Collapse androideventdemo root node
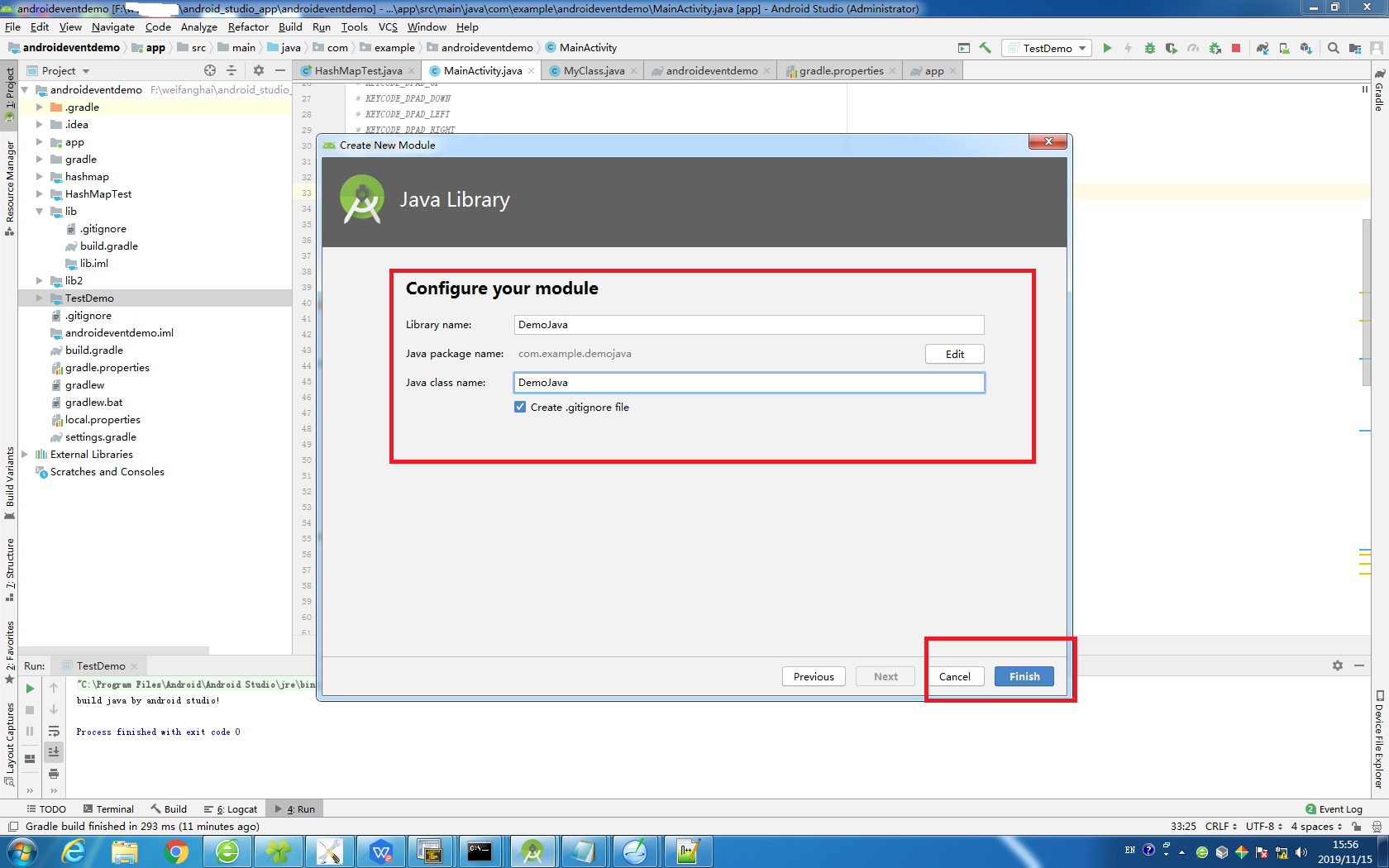This screenshot has height=868, width=1389. [24, 90]
